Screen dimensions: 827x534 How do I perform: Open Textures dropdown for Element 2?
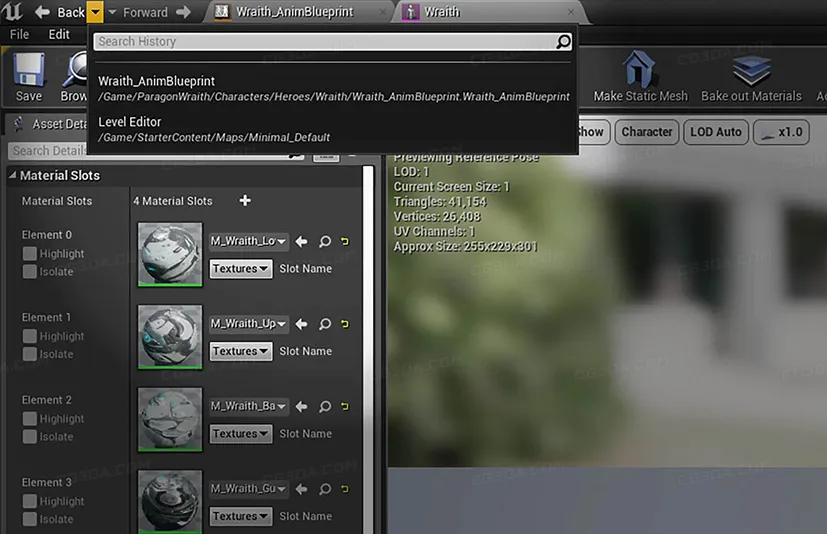[241, 434]
